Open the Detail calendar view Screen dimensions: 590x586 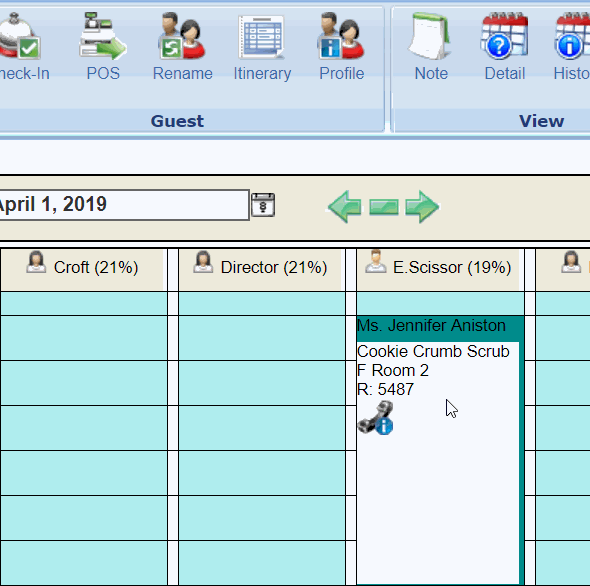point(504,36)
